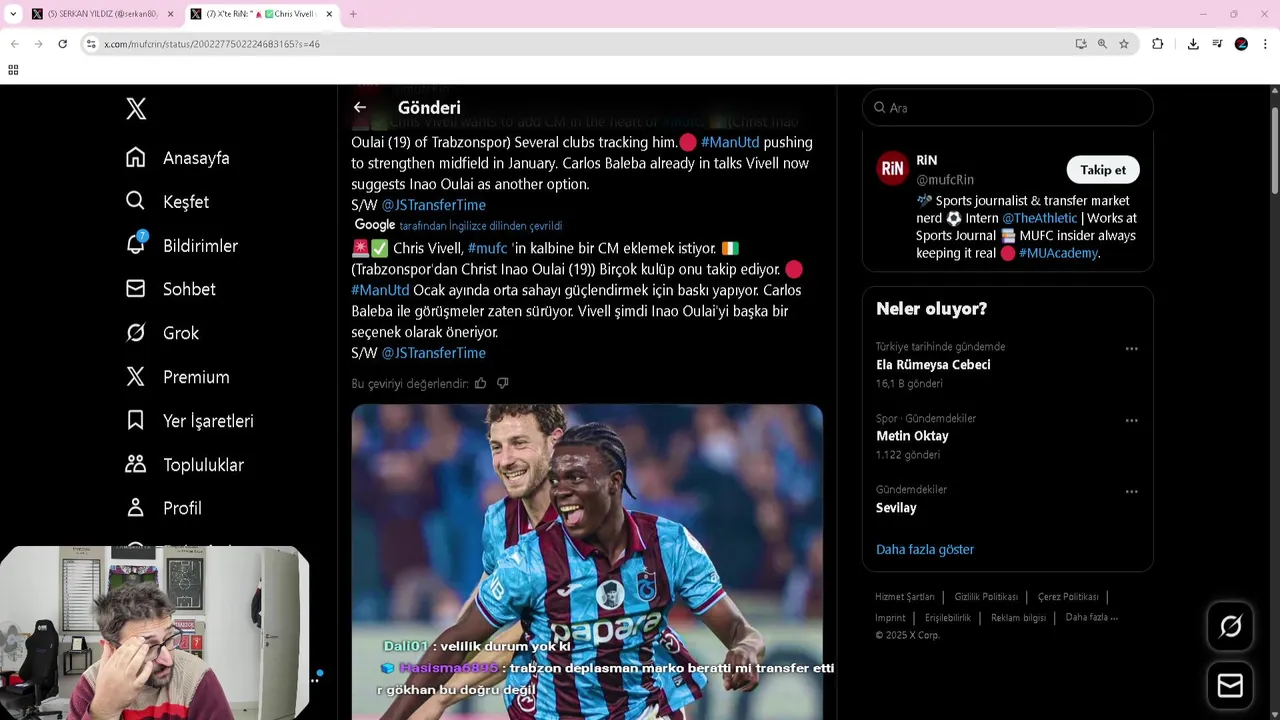1280x720 pixels.
Task: Open @TheAthletic link in RiN bio
Action: (x=1040, y=218)
